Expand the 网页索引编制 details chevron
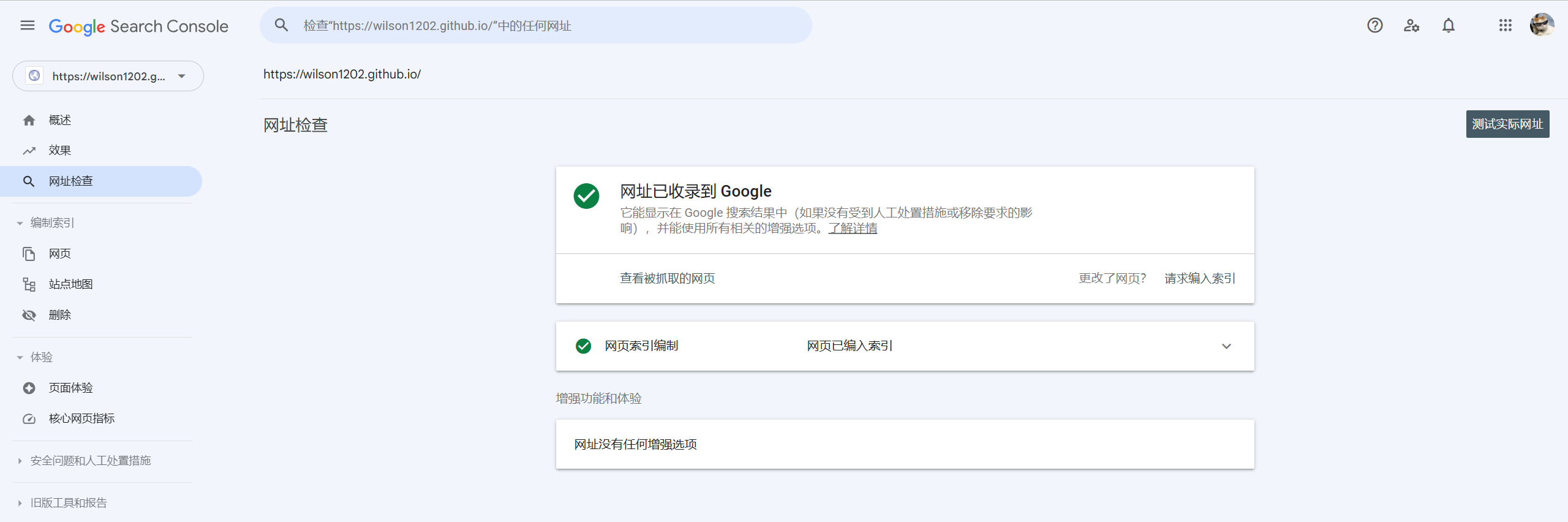Image resolution: width=1568 pixels, height=522 pixels. coord(1226,346)
